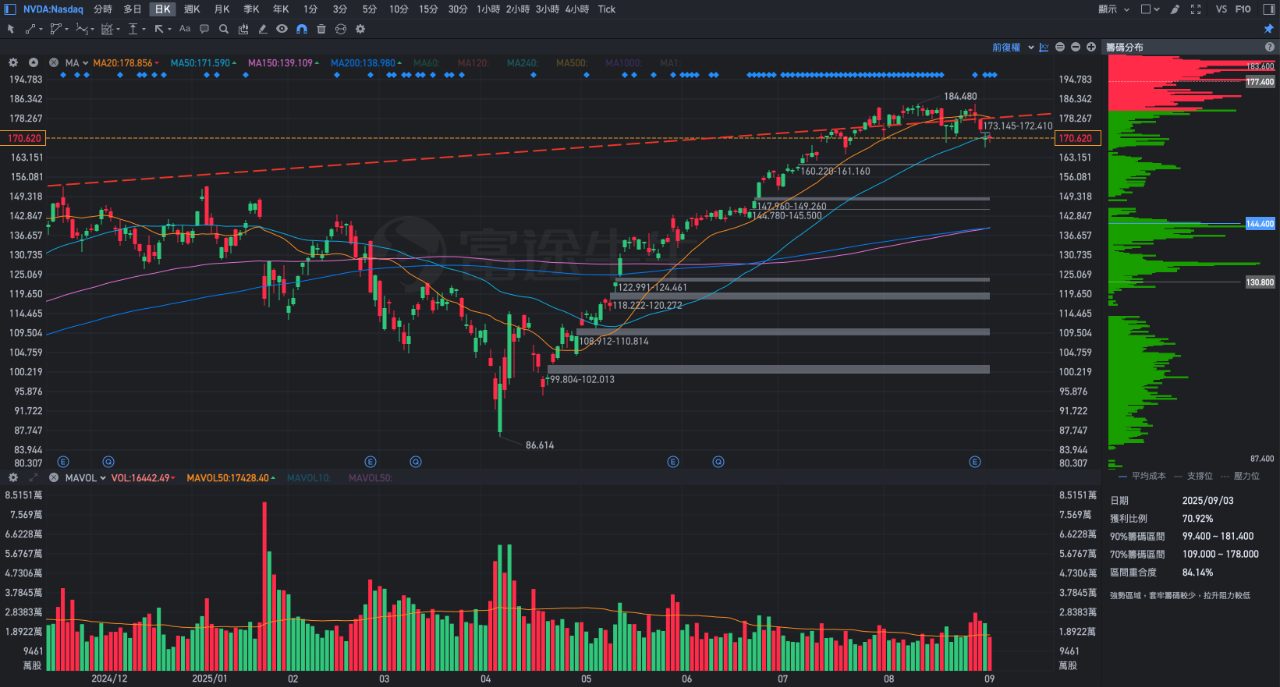Click the chart coordinate-type icon
The image size is (1280, 687).
pyautogui.click(x=1043, y=47)
